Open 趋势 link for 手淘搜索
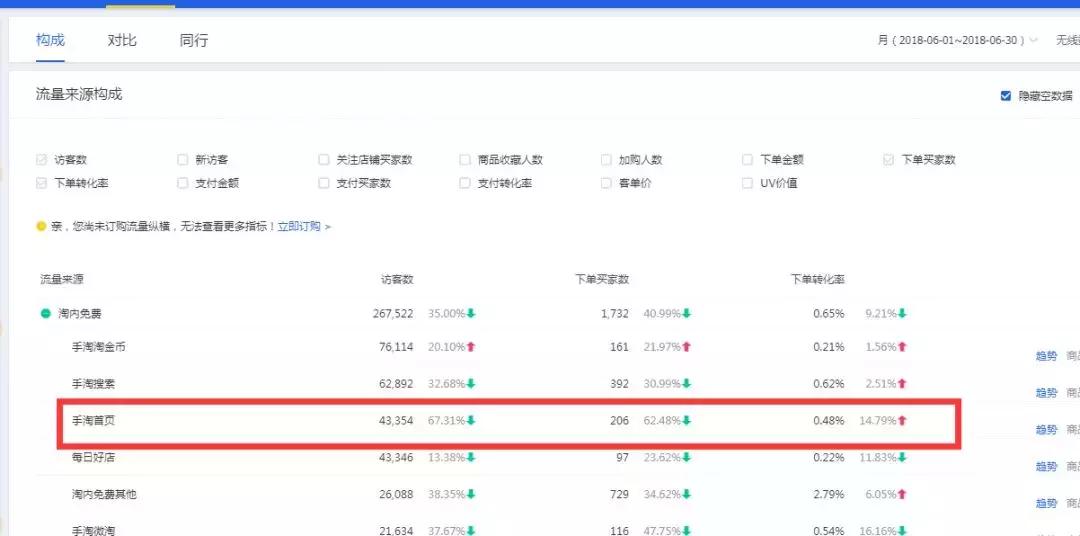The height and width of the screenshot is (536, 1080). tap(1046, 393)
